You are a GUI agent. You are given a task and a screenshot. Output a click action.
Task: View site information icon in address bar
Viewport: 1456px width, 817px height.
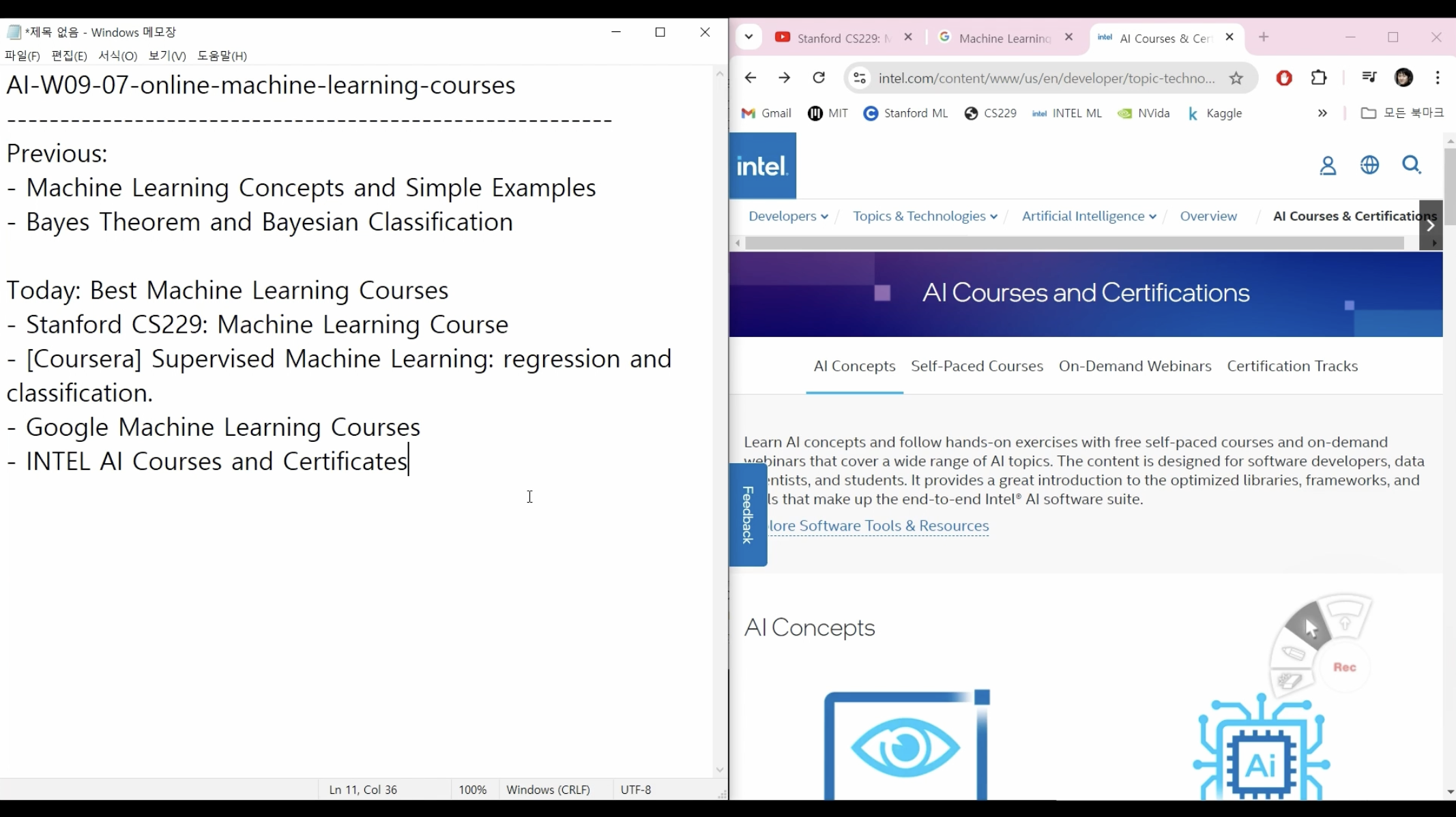pyautogui.click(x=860, y=78)
